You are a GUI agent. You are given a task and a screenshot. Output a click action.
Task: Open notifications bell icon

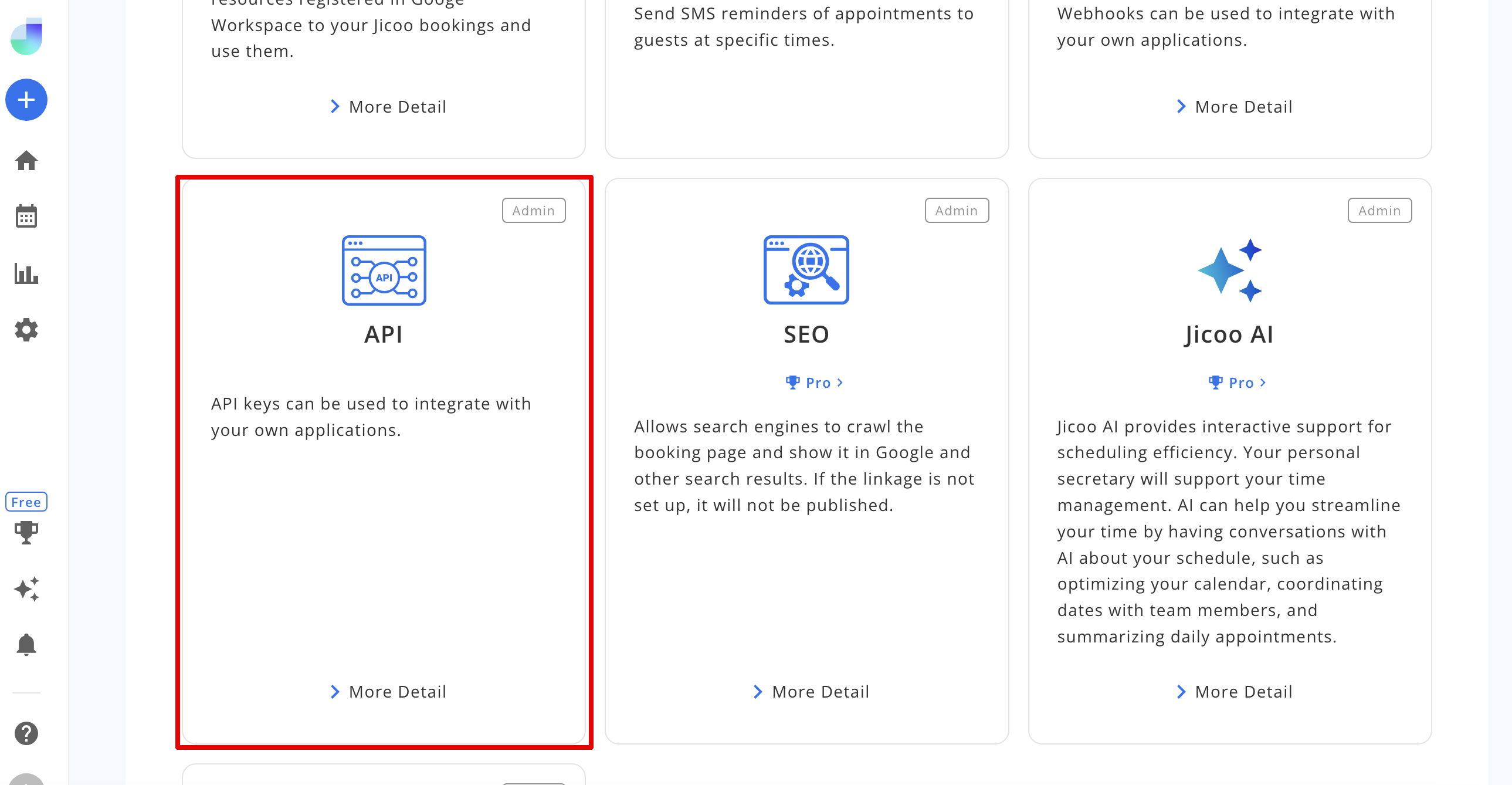26,645
